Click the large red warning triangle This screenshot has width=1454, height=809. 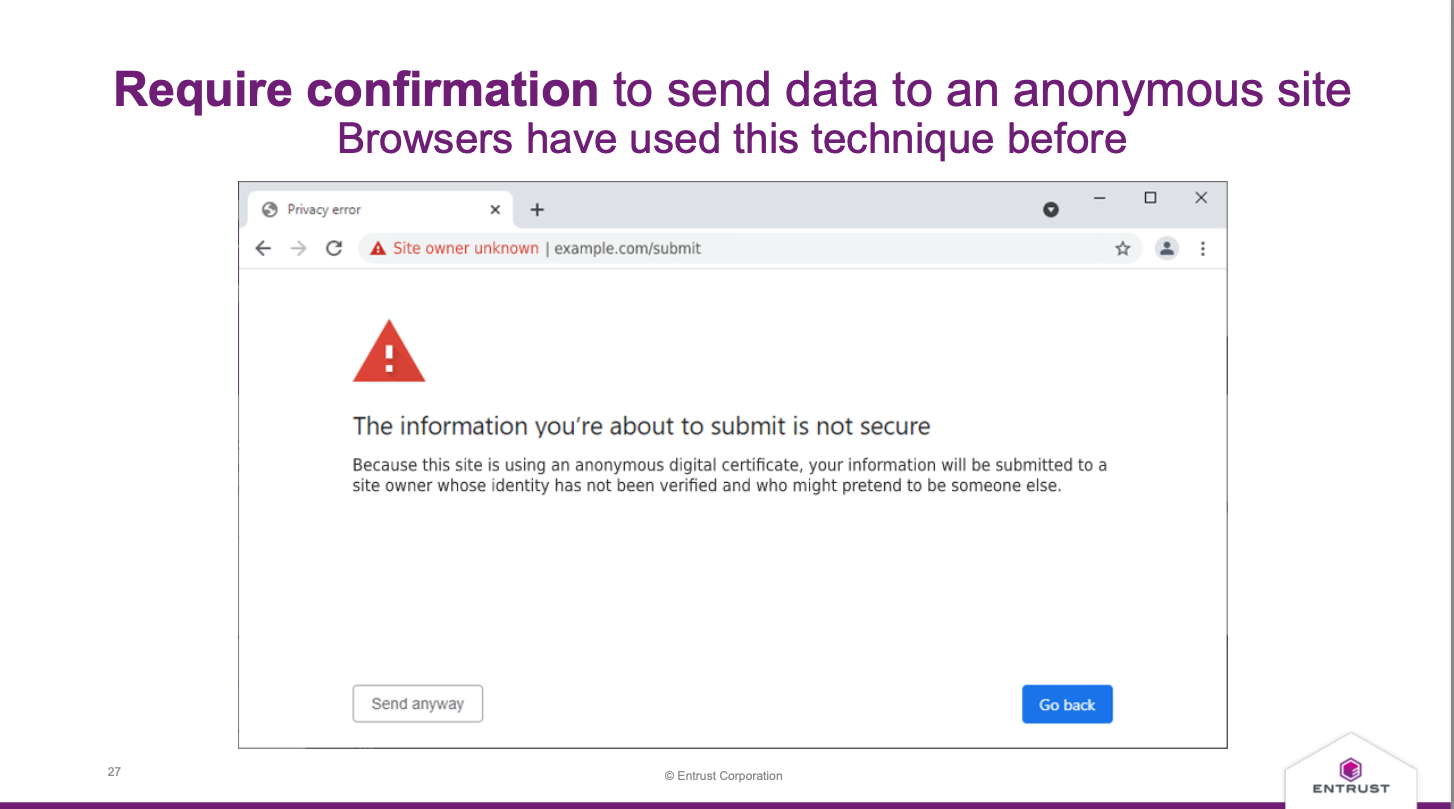coord(389,353)
